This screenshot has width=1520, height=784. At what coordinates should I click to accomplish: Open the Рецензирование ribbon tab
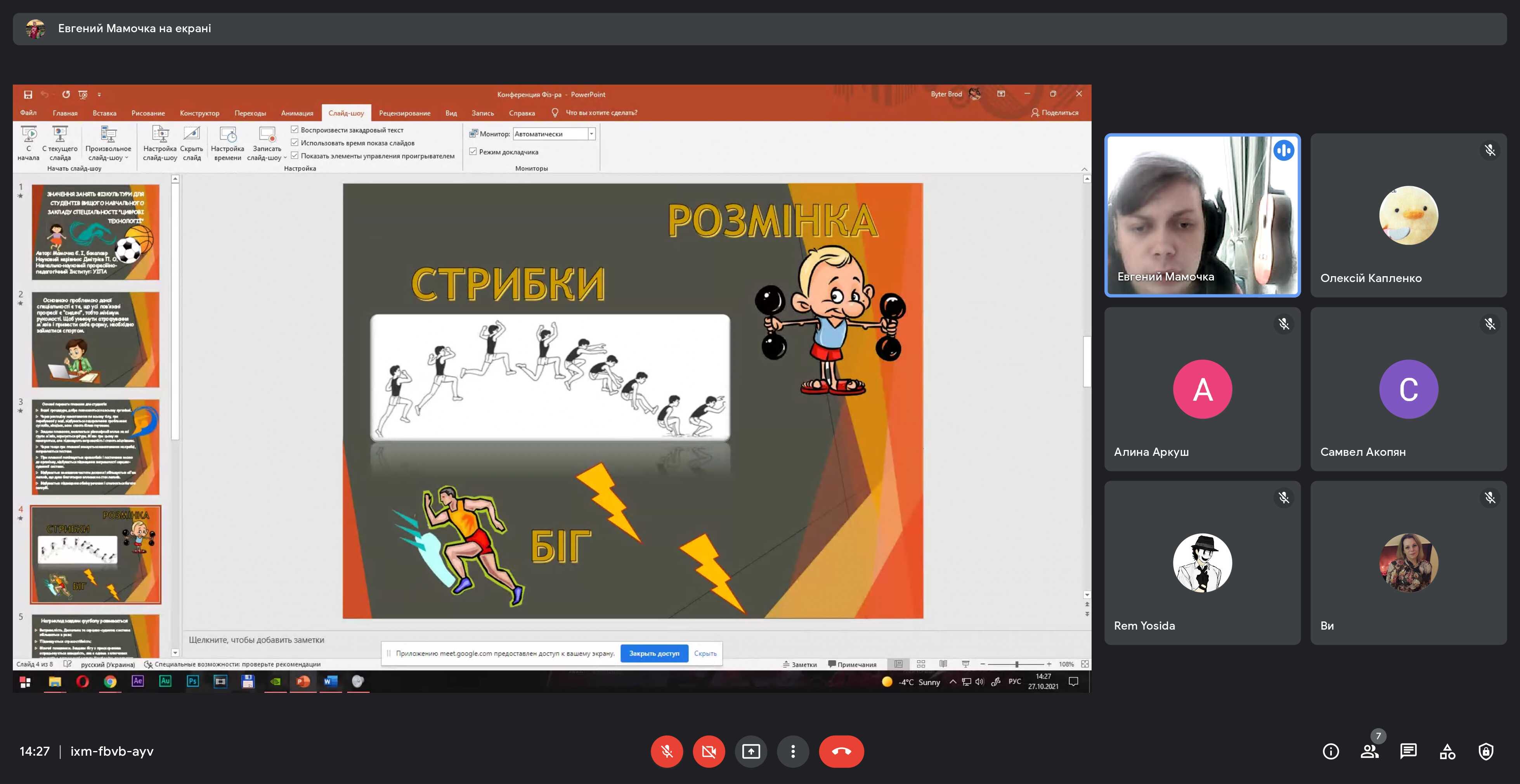click(404, 112)
